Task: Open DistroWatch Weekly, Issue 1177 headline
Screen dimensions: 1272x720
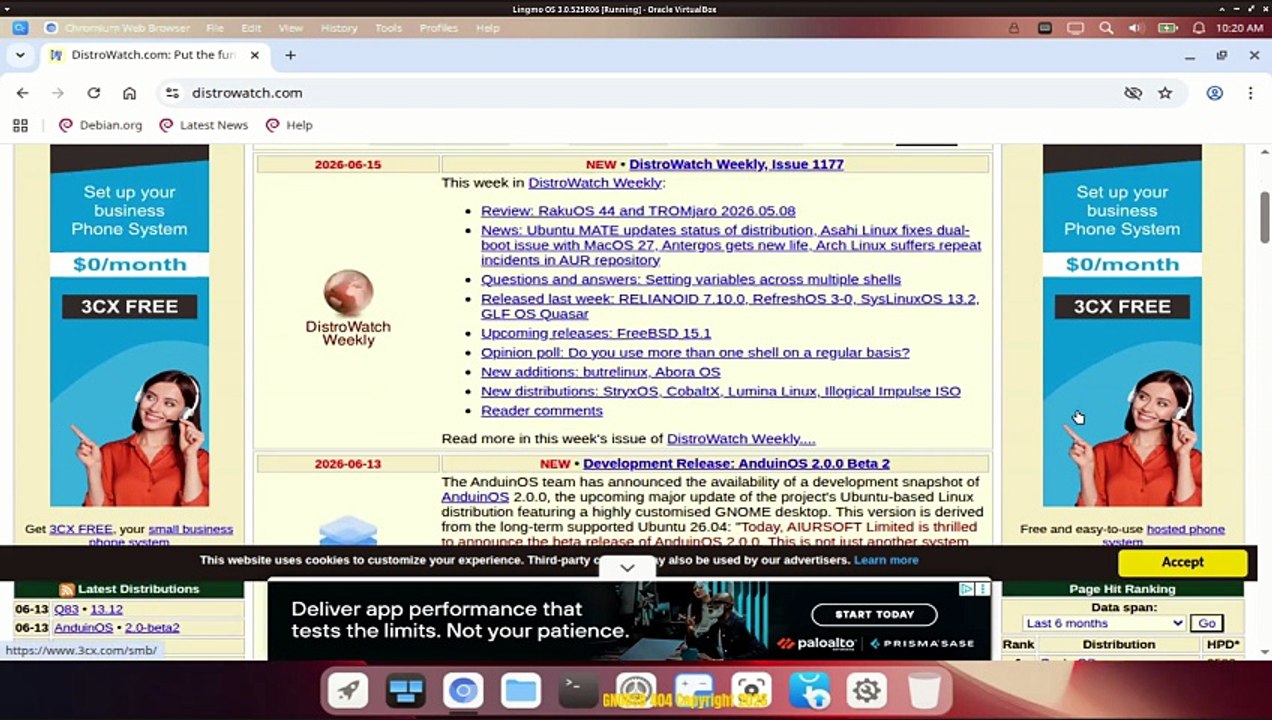Action: click(x=736, y=164)
